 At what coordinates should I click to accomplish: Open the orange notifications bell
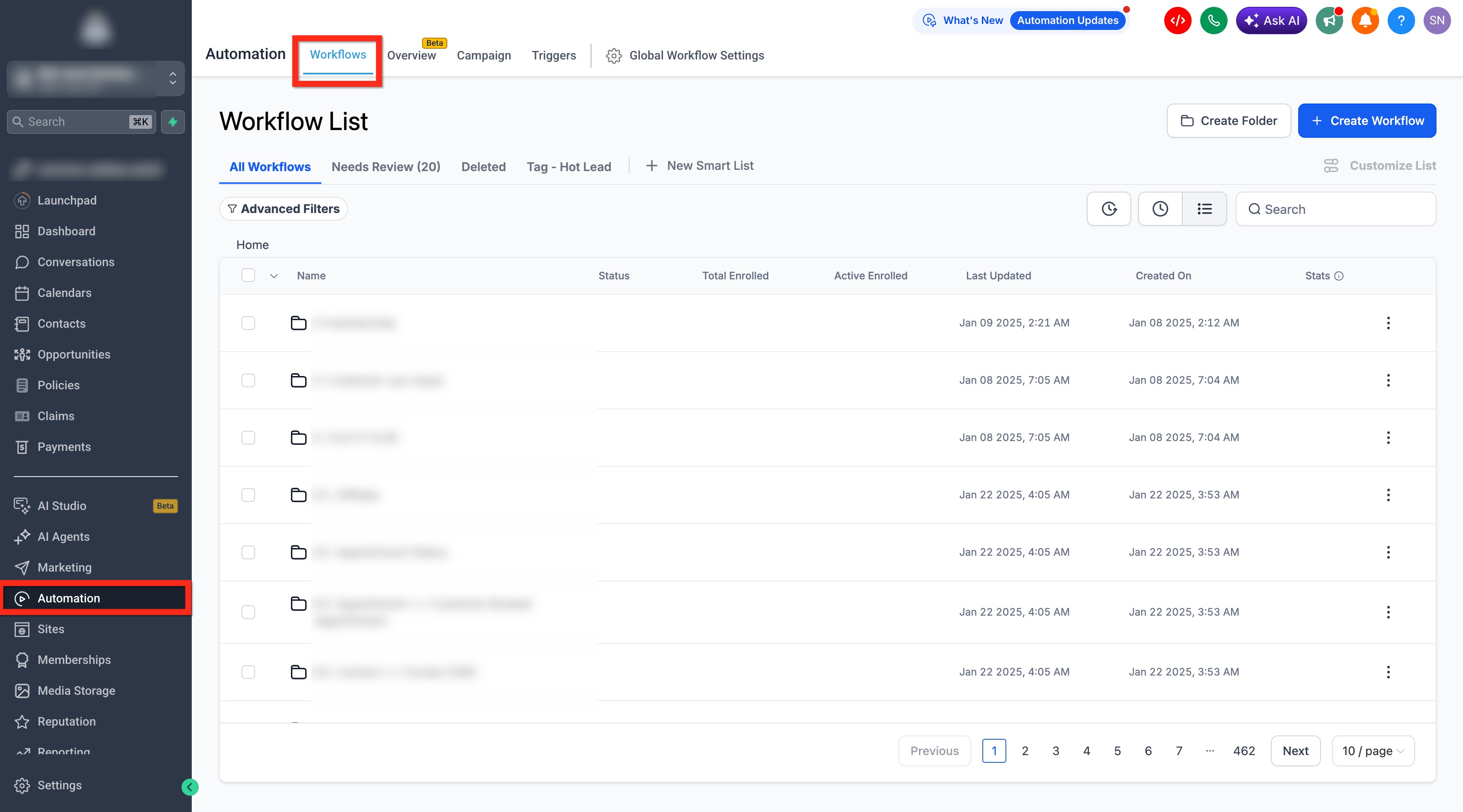[x=1365, y=21]
